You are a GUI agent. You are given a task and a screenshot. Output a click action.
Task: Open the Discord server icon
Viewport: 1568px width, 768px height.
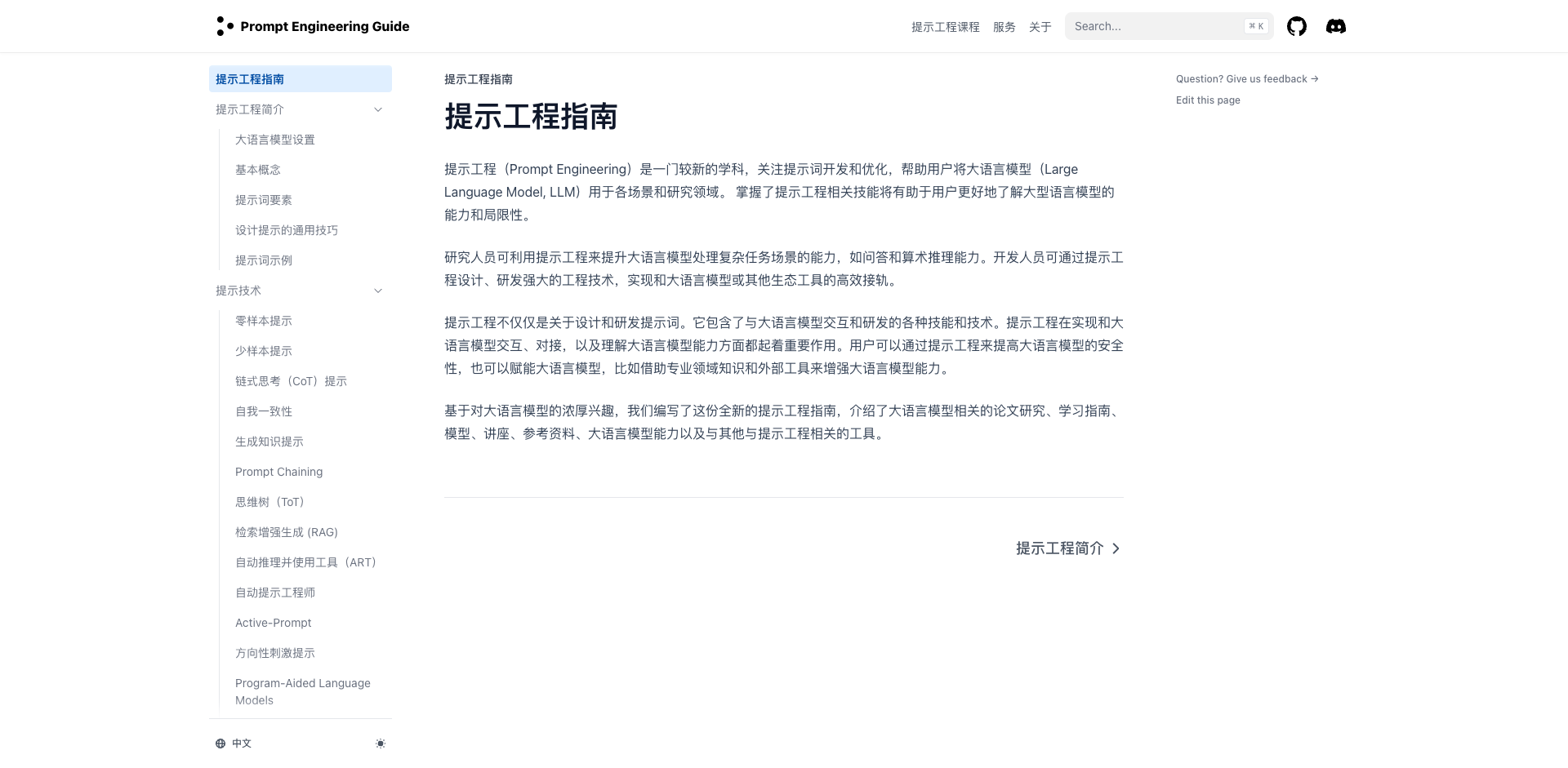tap(1336, 26)
